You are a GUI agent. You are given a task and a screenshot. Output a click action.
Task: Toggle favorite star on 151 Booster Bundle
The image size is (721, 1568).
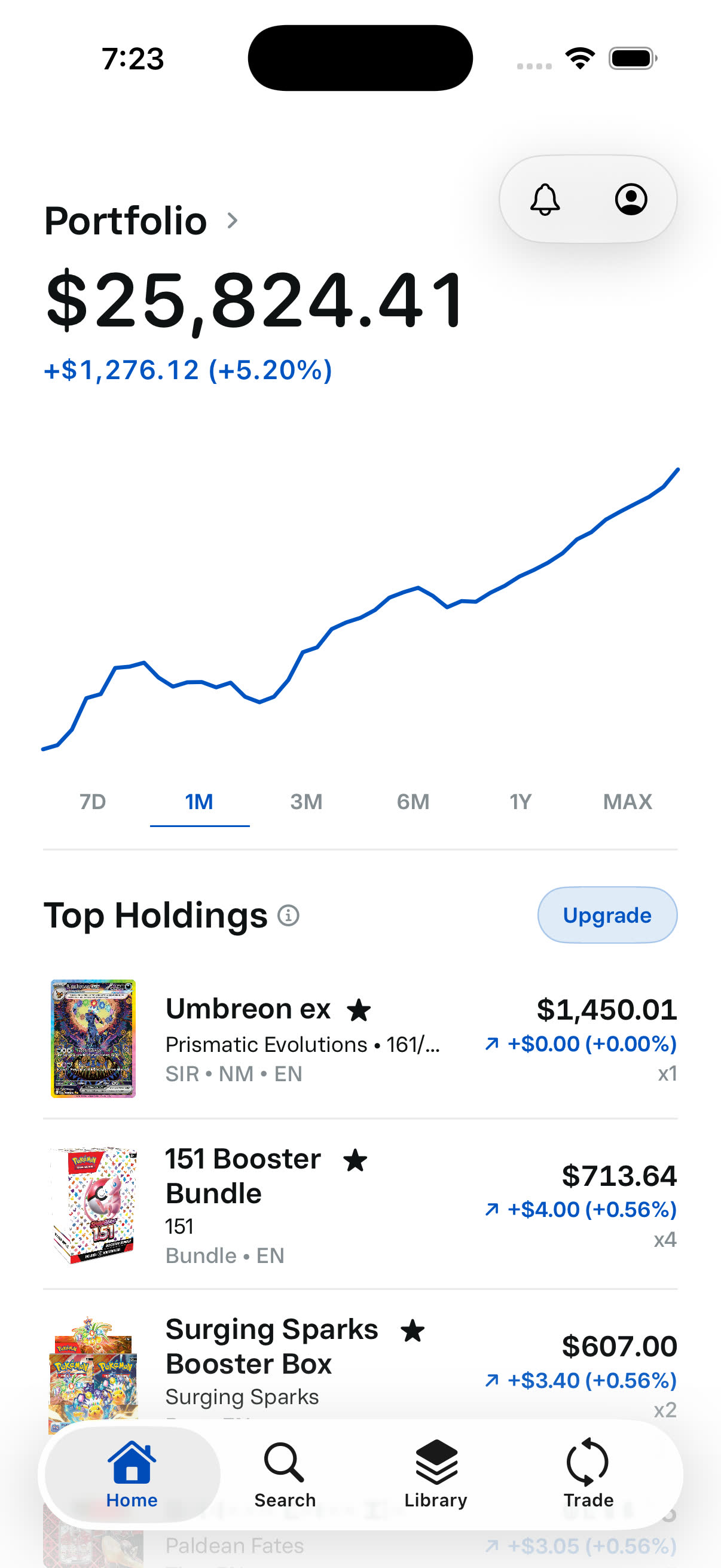(355, 1160)
